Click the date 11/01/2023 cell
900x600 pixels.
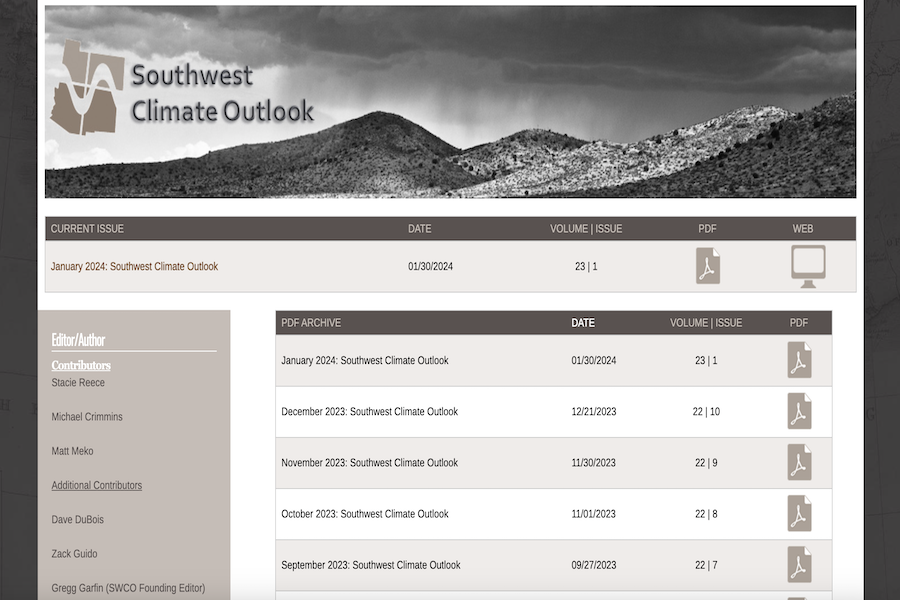click(x=593, y=514)
